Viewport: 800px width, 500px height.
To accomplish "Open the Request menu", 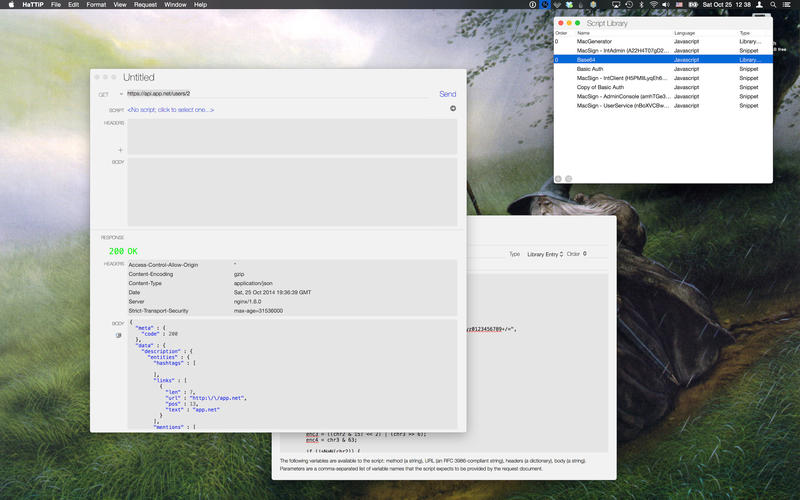I will coord(145,5).
